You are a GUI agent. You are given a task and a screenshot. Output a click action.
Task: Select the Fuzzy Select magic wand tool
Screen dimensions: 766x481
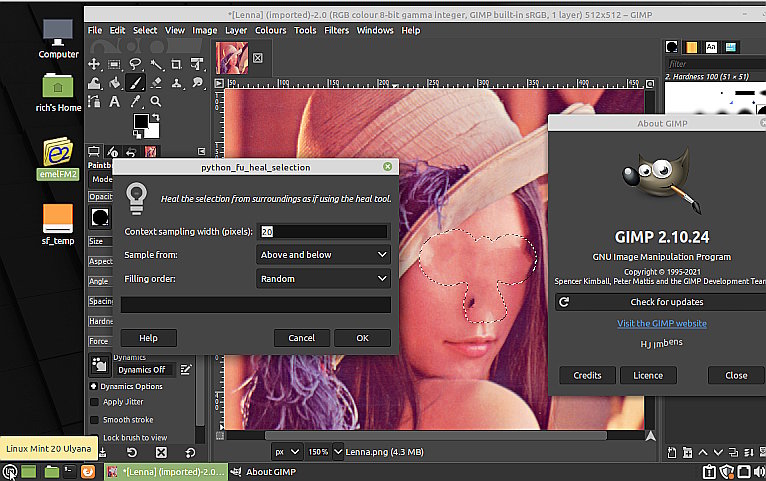[156, 64]
